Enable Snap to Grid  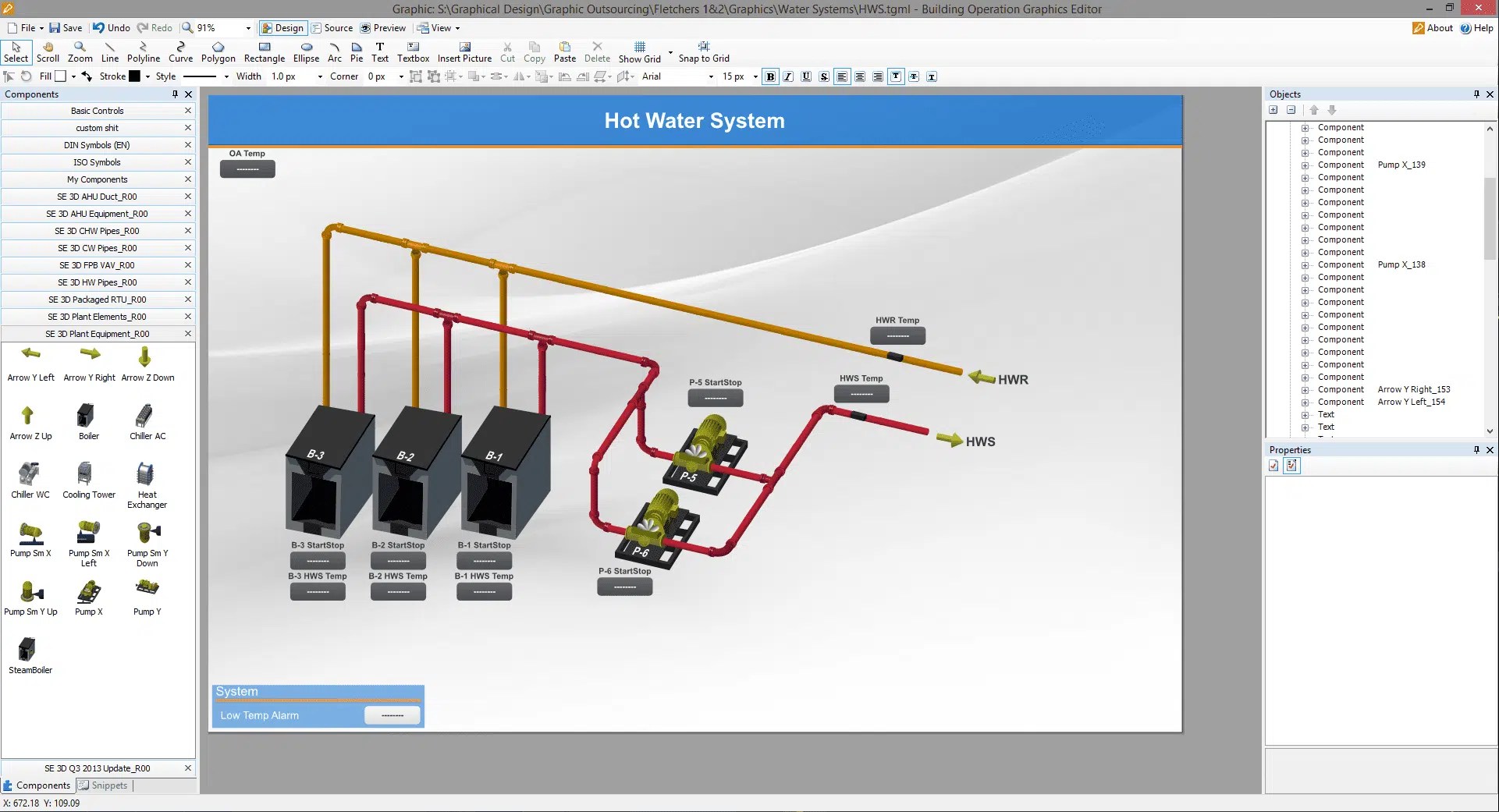click(x=703, y=51)
